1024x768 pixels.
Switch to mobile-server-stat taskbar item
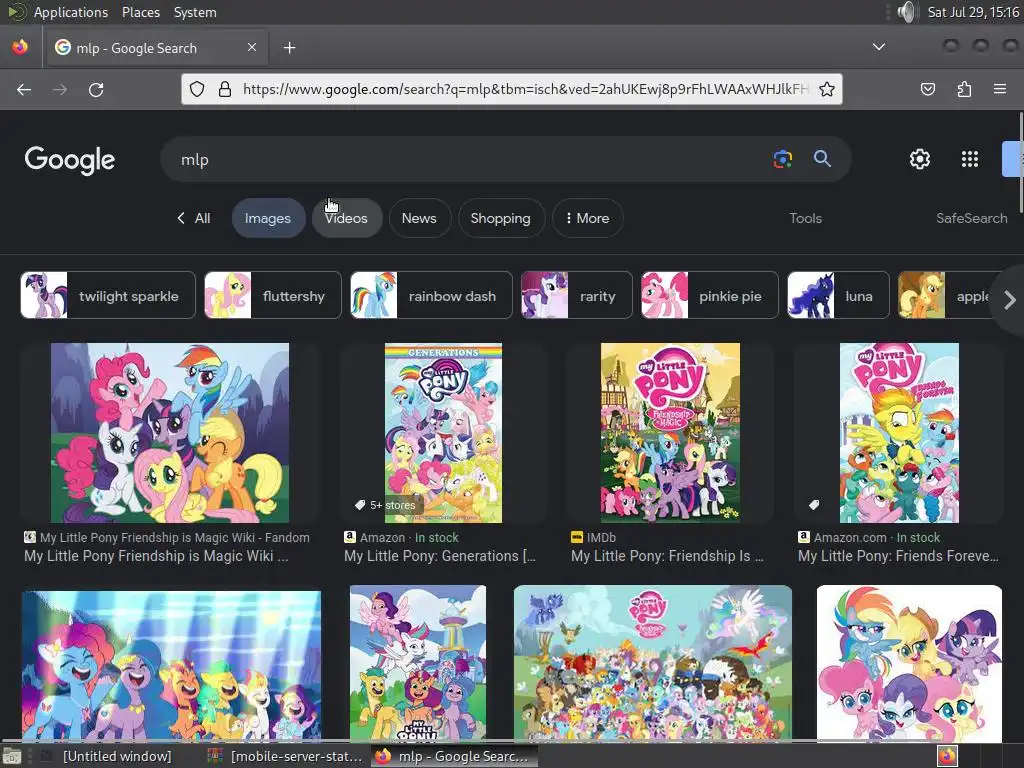(285, 756)
